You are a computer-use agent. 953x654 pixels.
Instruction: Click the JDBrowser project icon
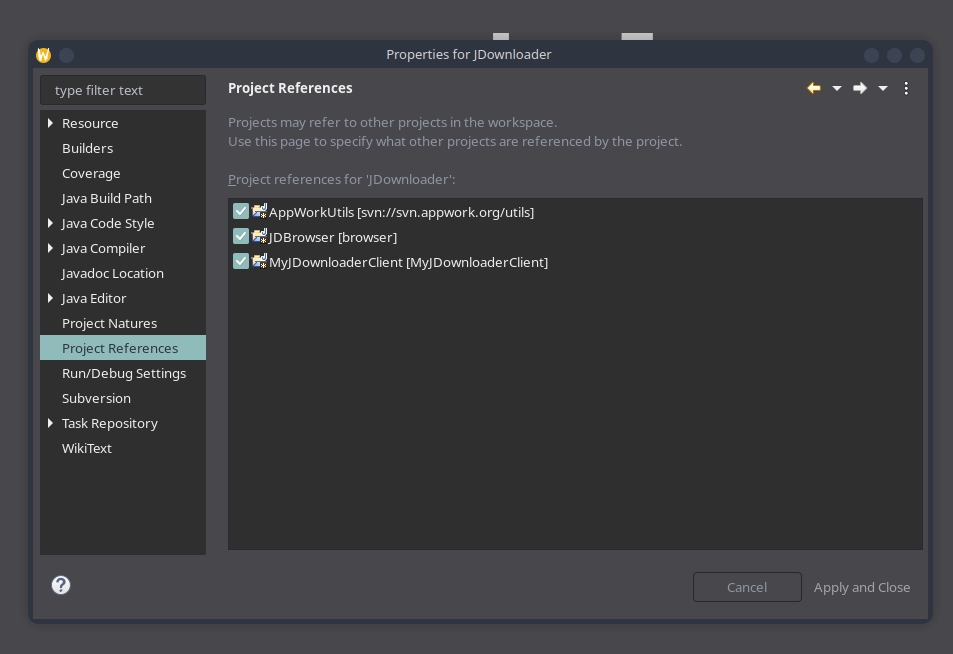tap(260, 236)
